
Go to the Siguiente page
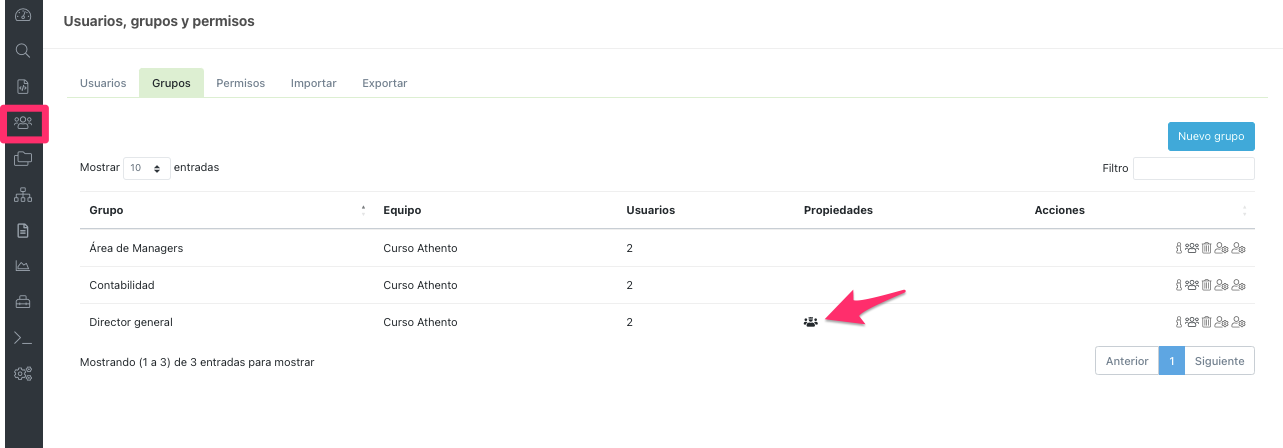click(x=1219, y=361)
